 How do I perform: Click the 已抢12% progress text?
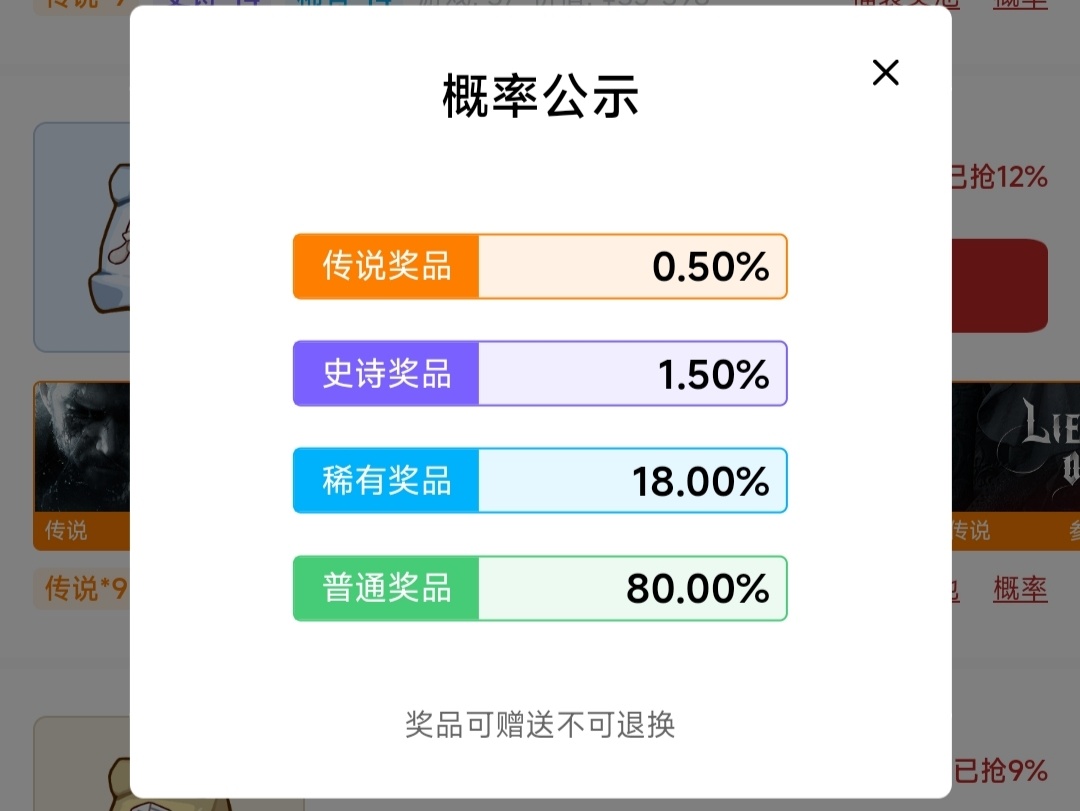[x=998, y=178]
